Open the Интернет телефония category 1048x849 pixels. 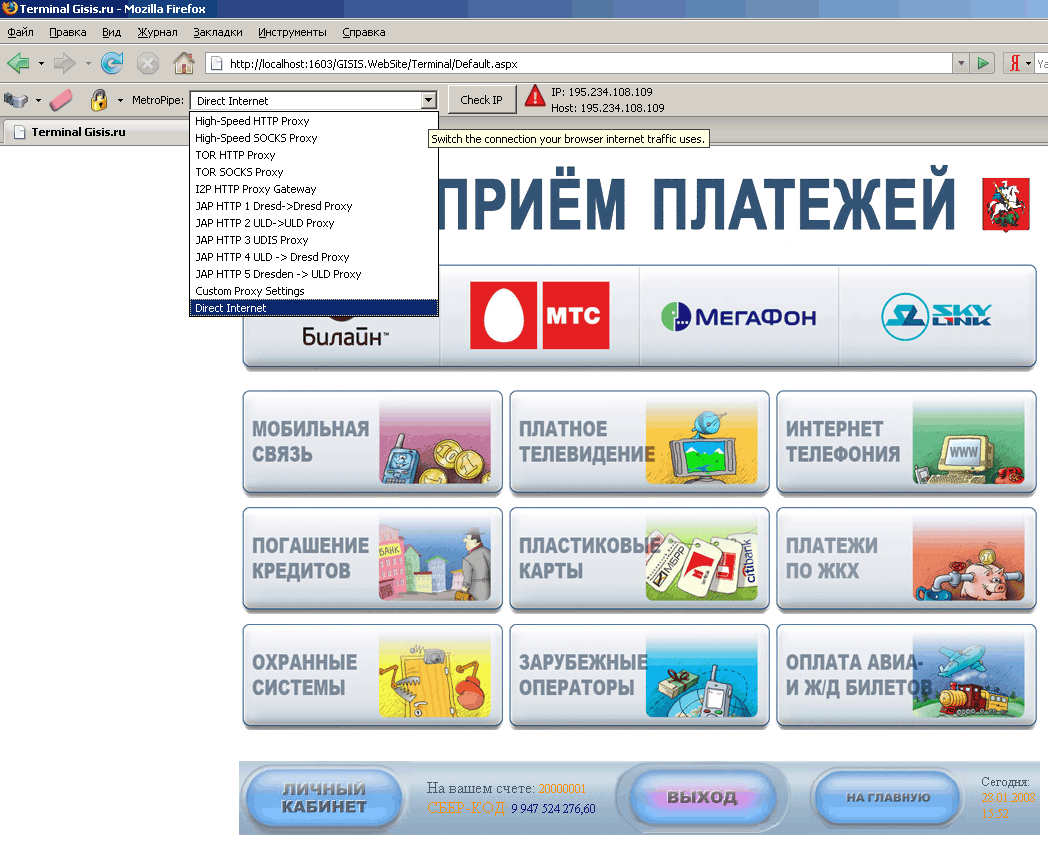coord(906,443)
